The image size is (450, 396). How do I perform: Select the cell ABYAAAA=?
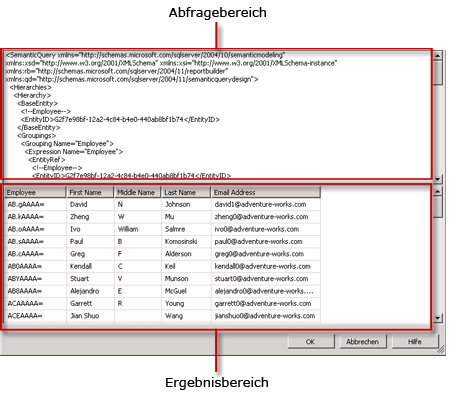click(x=35, y=278)
